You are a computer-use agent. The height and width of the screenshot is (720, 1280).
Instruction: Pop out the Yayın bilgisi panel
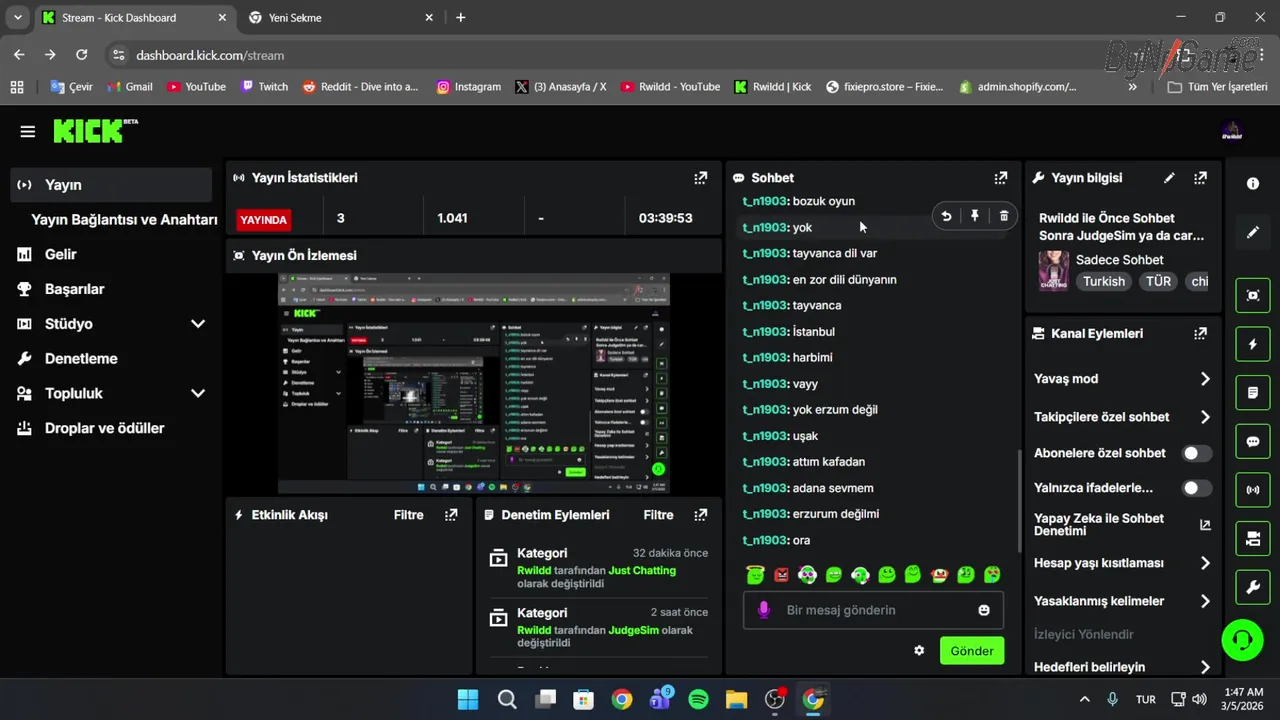[x=1200, y=178]
